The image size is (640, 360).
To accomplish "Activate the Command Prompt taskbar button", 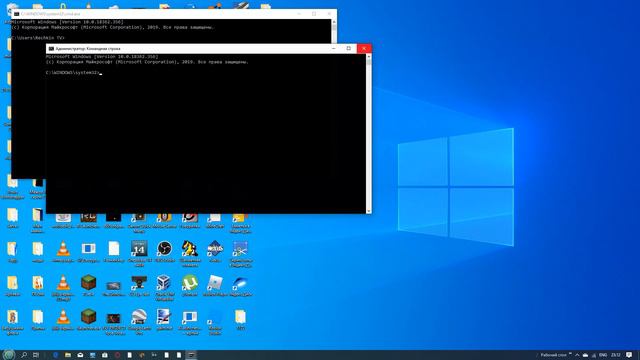I will [x=191, y=355].
